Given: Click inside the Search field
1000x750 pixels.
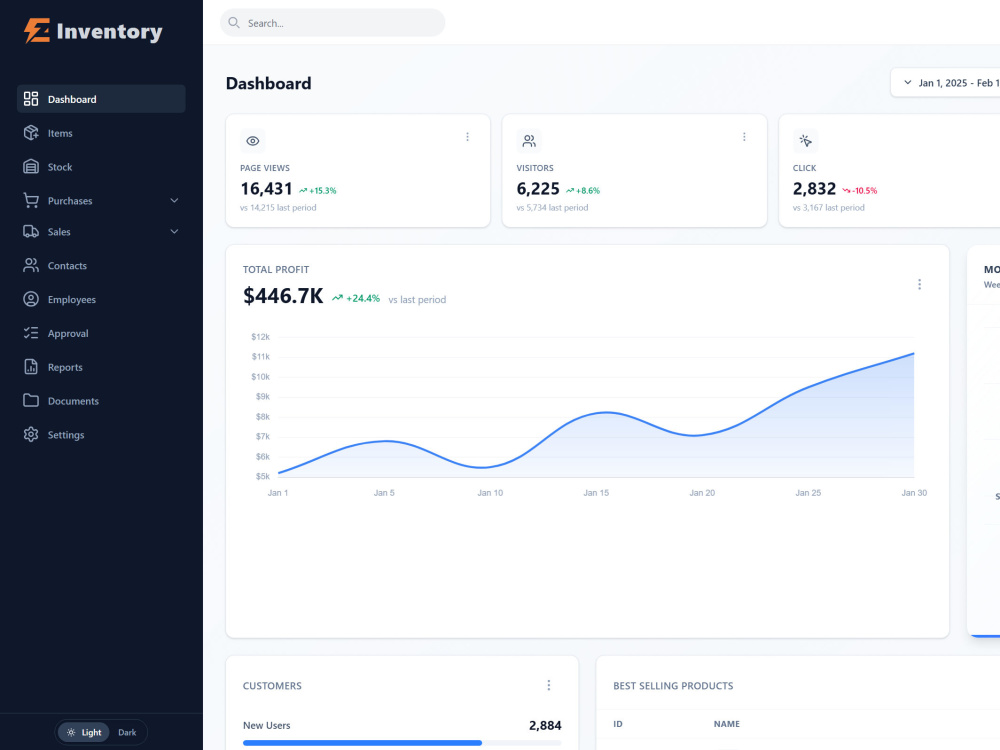Looking at the screenshot, I should pos(332,23).
